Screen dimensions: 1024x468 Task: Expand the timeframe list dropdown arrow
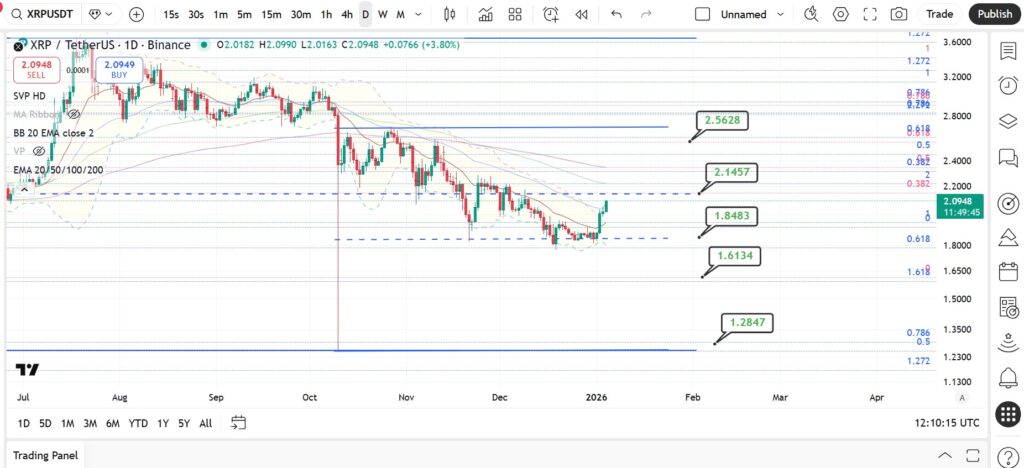tap(418, 14)
